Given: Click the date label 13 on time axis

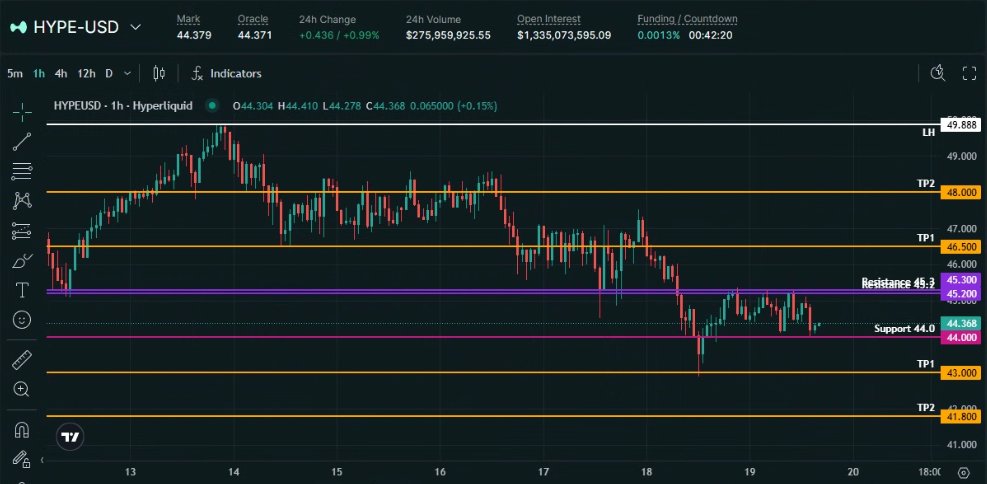Looking at the screenshot, I should (130, 472).
